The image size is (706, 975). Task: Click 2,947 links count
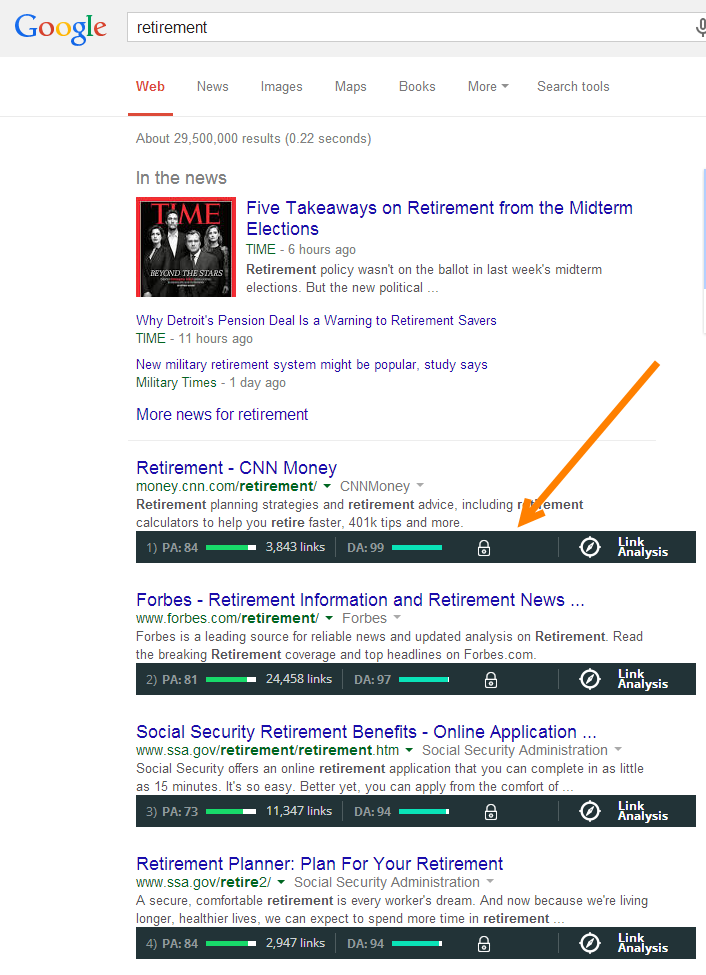click(295, 943)
